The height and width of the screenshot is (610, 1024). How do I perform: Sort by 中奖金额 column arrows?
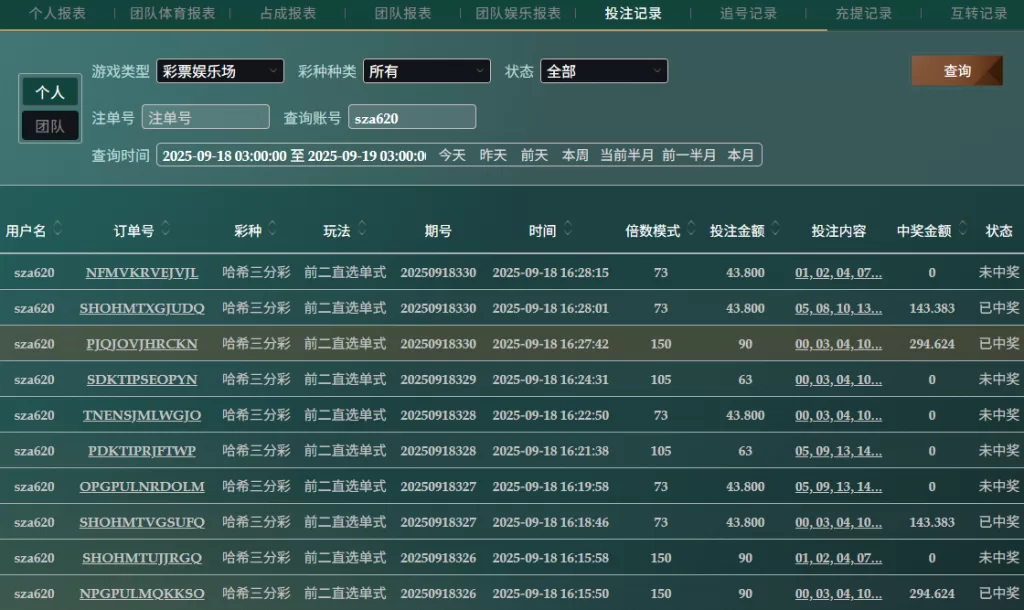click(963, 230)
